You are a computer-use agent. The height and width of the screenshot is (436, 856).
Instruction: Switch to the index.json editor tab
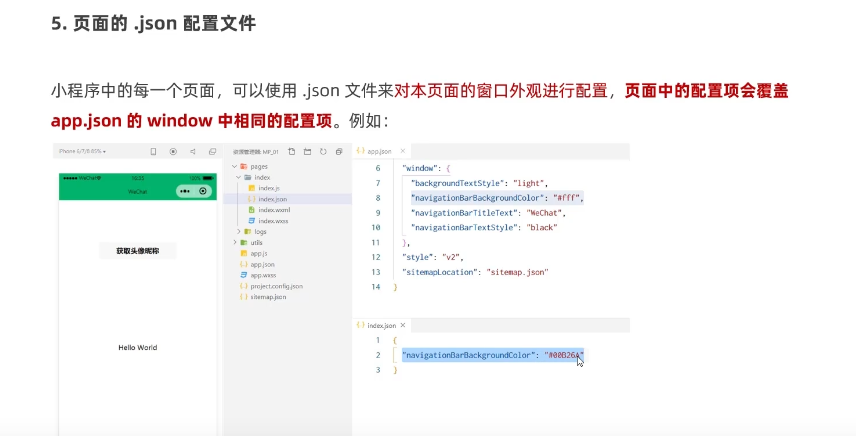coord(381,325)
